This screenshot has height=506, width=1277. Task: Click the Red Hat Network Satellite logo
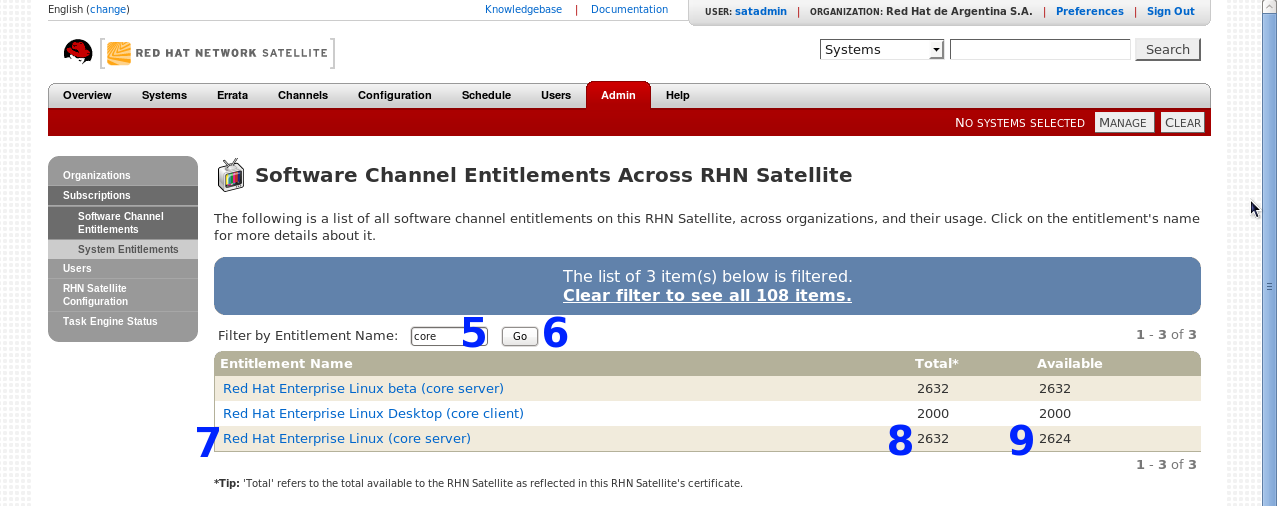pyautogui.click(x=217, y=53)
